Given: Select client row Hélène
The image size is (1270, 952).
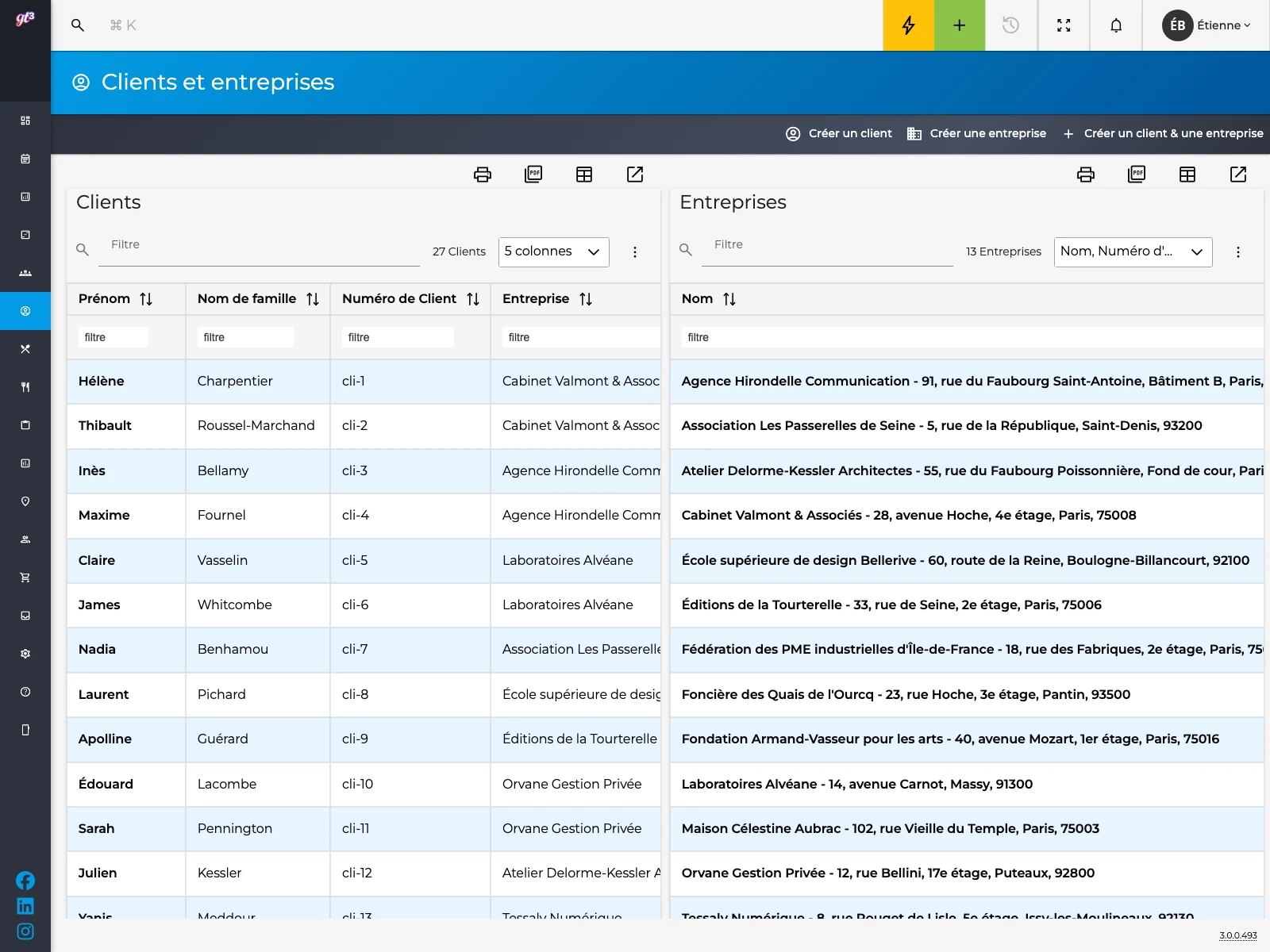Looking at the screenshot, I should [x=364, y=382].
